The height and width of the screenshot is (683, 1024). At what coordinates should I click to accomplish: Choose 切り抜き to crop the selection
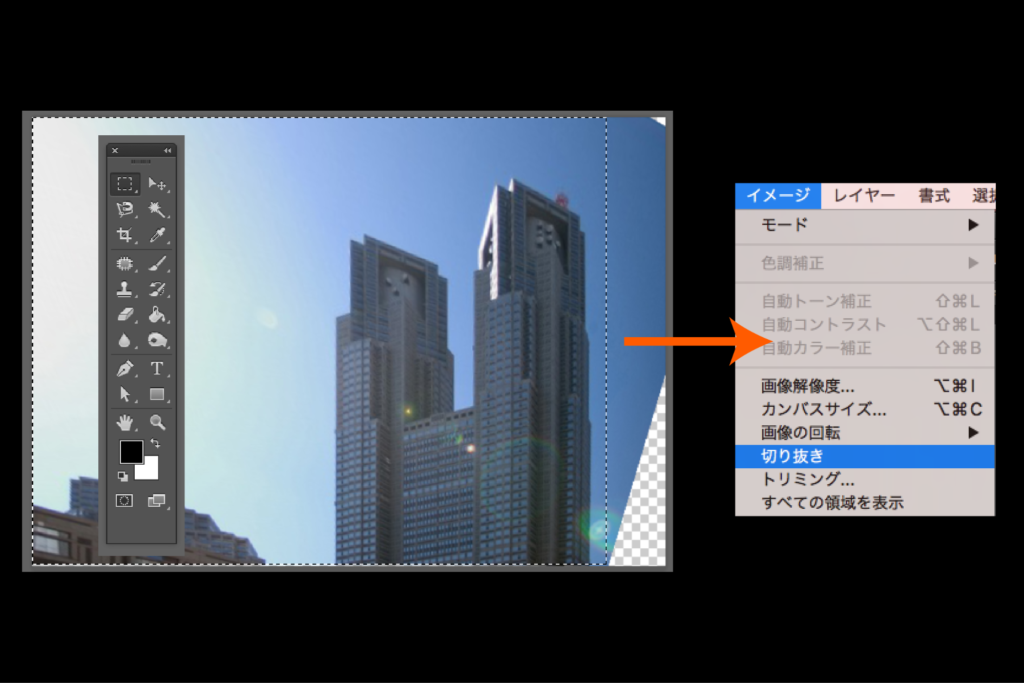[x=865, y=456]
